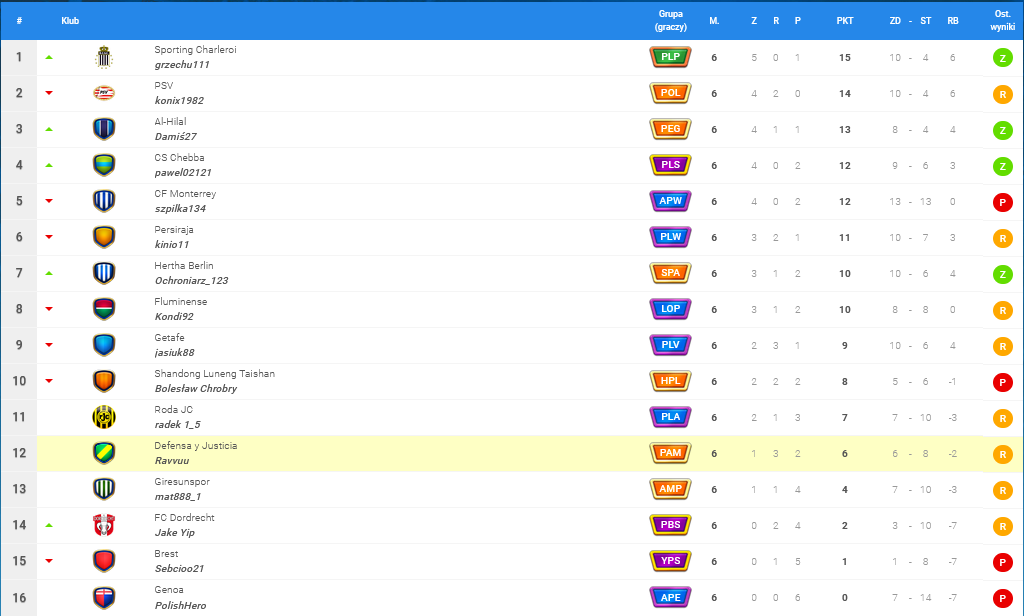This screenshot has height=616, width=1024.
Task: Select the highlighted Defensa y Justicia row
Action: point(400,453)
